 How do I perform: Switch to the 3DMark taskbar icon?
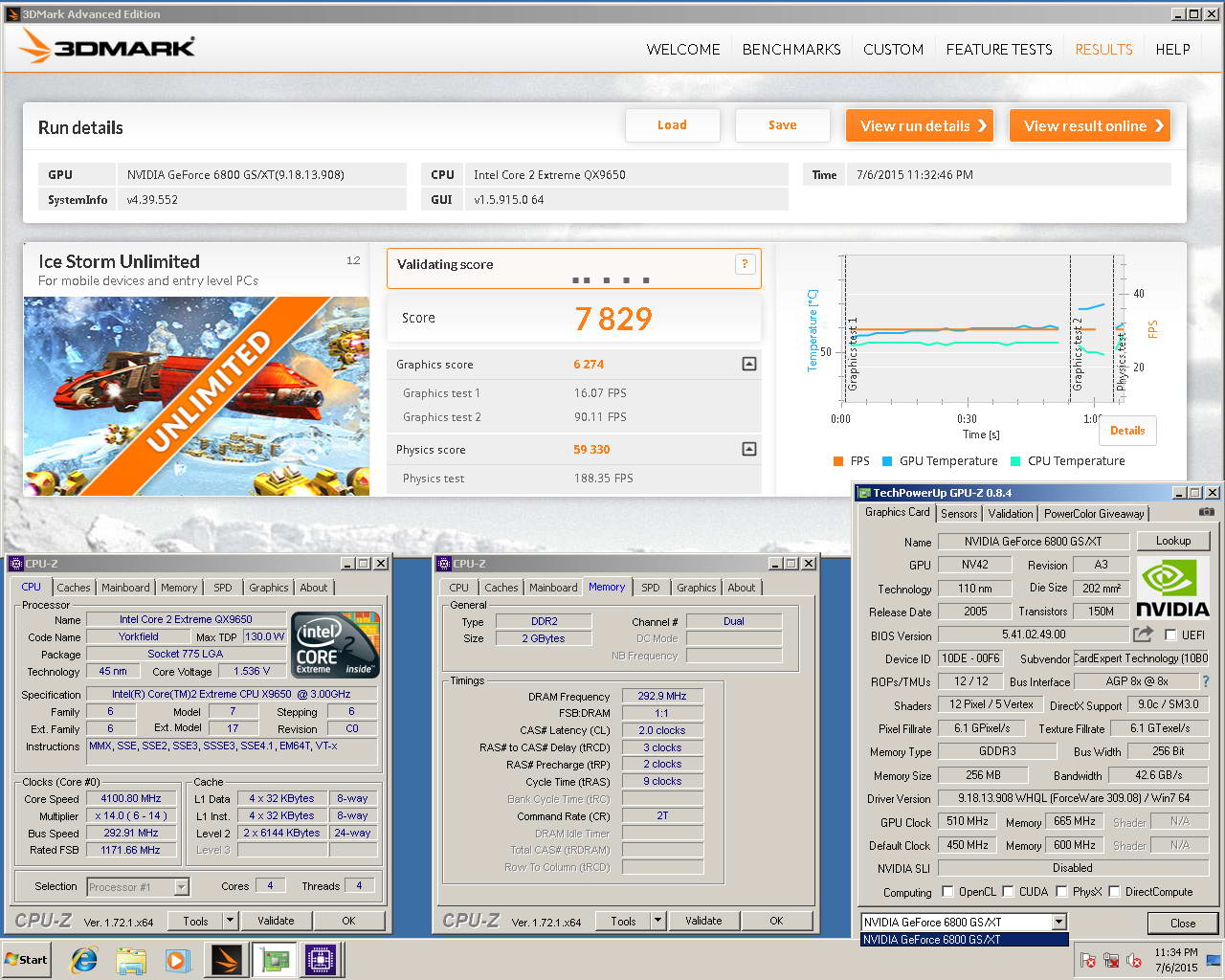227,960
